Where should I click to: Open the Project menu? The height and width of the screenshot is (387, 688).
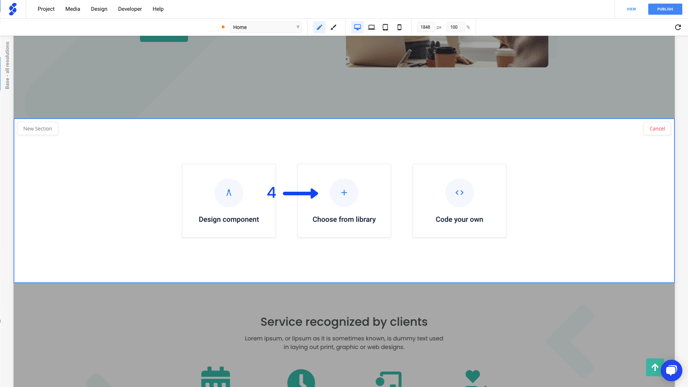tap(46, 9)
